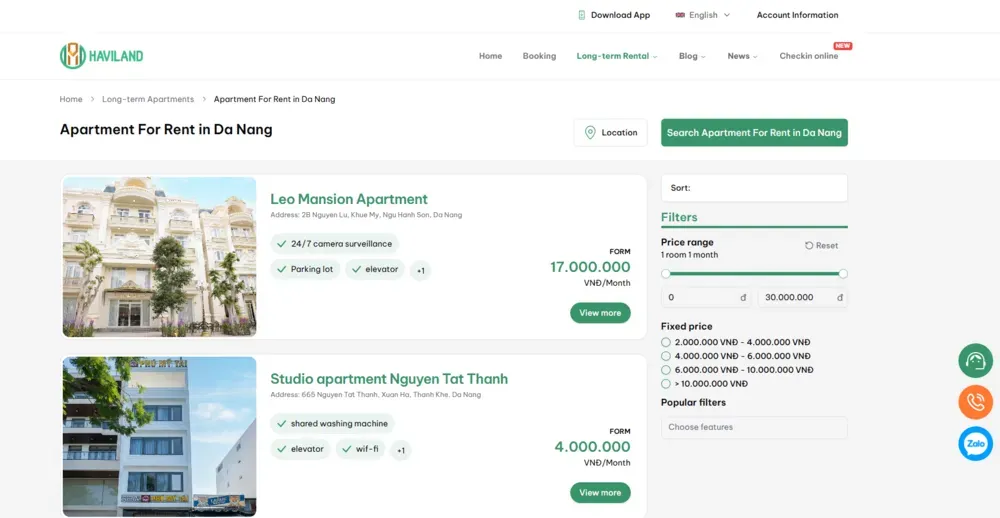Click the Reset circular arrow icon
Screen dimensions: 1000x518
pos(809,246)
